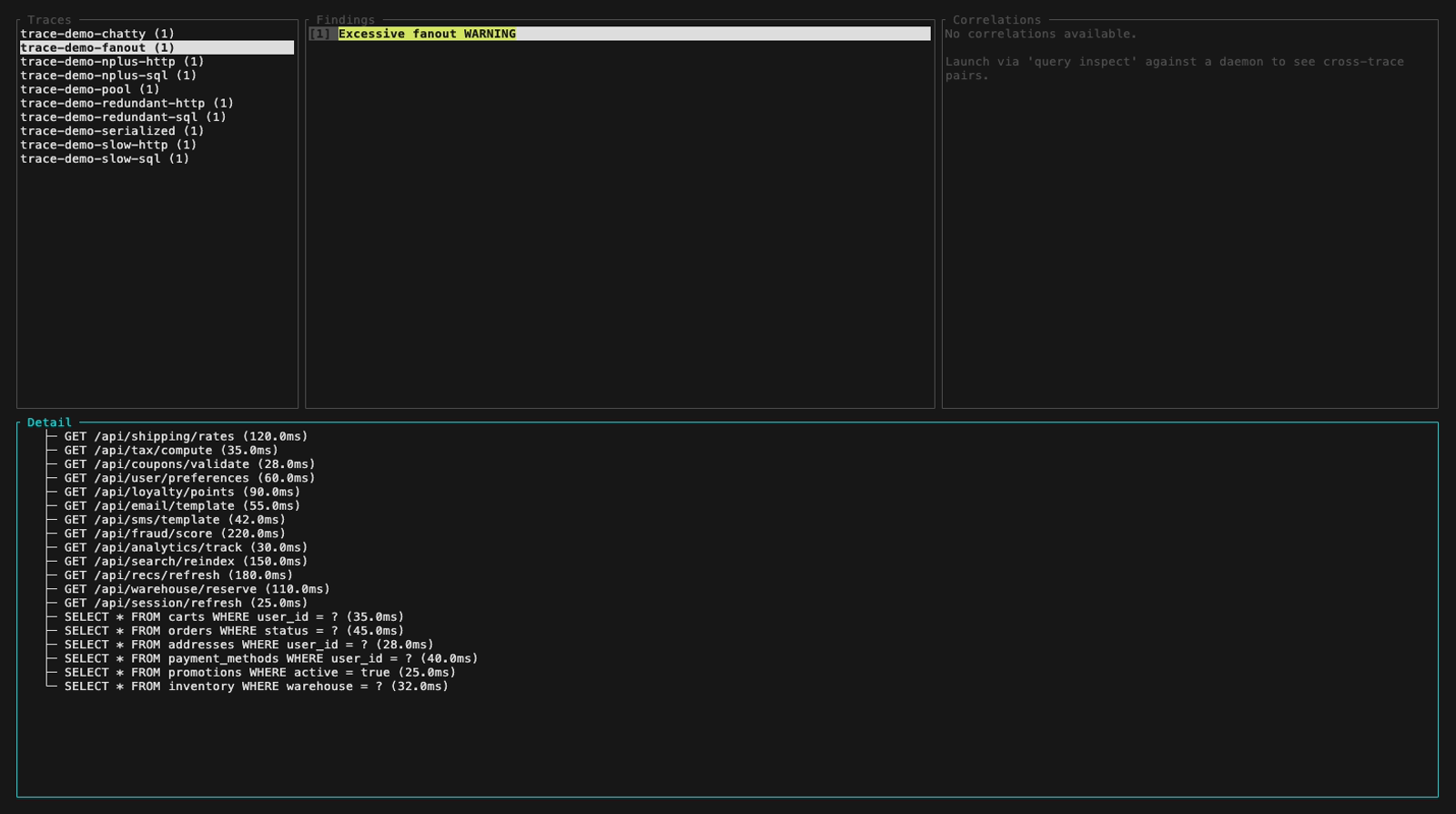
Task: Select trace-demo-redundant-sql trace
Action: click(123, 117)
